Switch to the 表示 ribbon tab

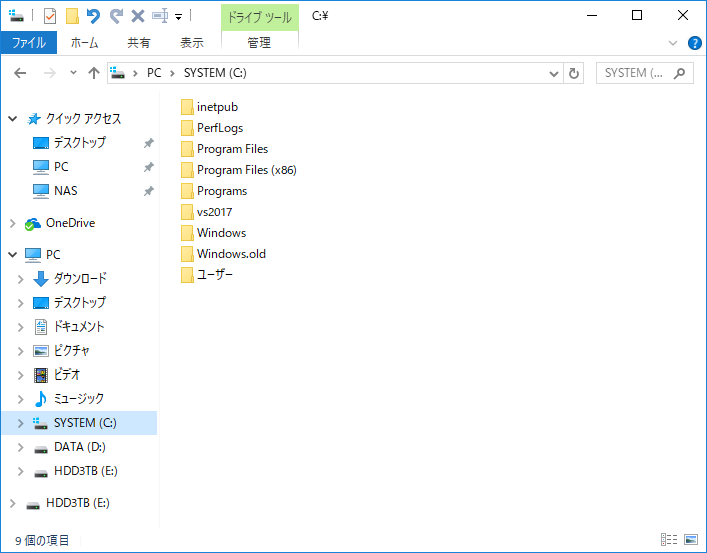pos(192,42)
